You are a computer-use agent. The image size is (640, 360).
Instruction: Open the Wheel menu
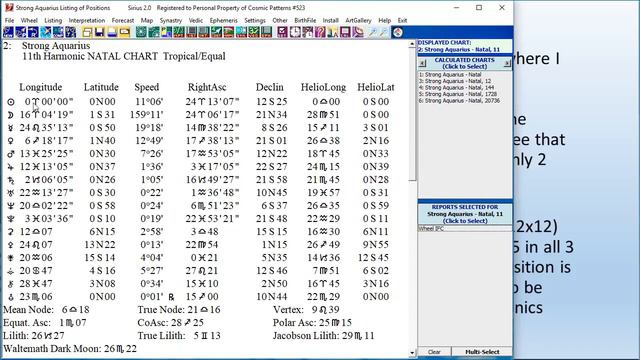(29, 20)
